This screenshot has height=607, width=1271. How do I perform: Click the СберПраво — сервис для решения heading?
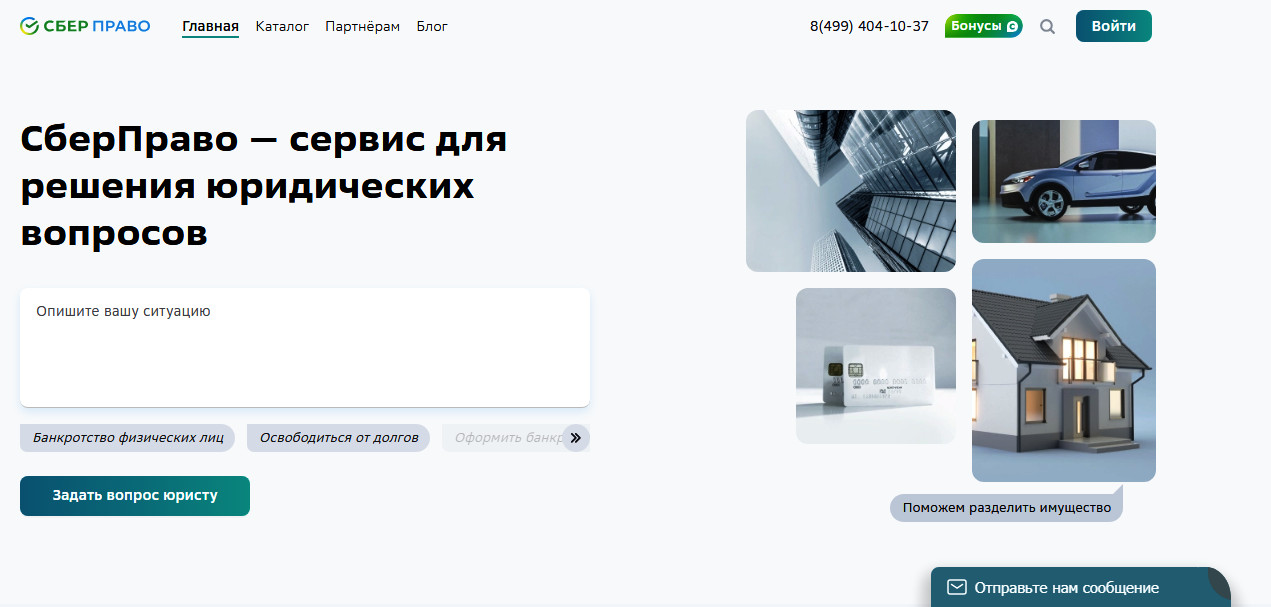coord(264,186)
